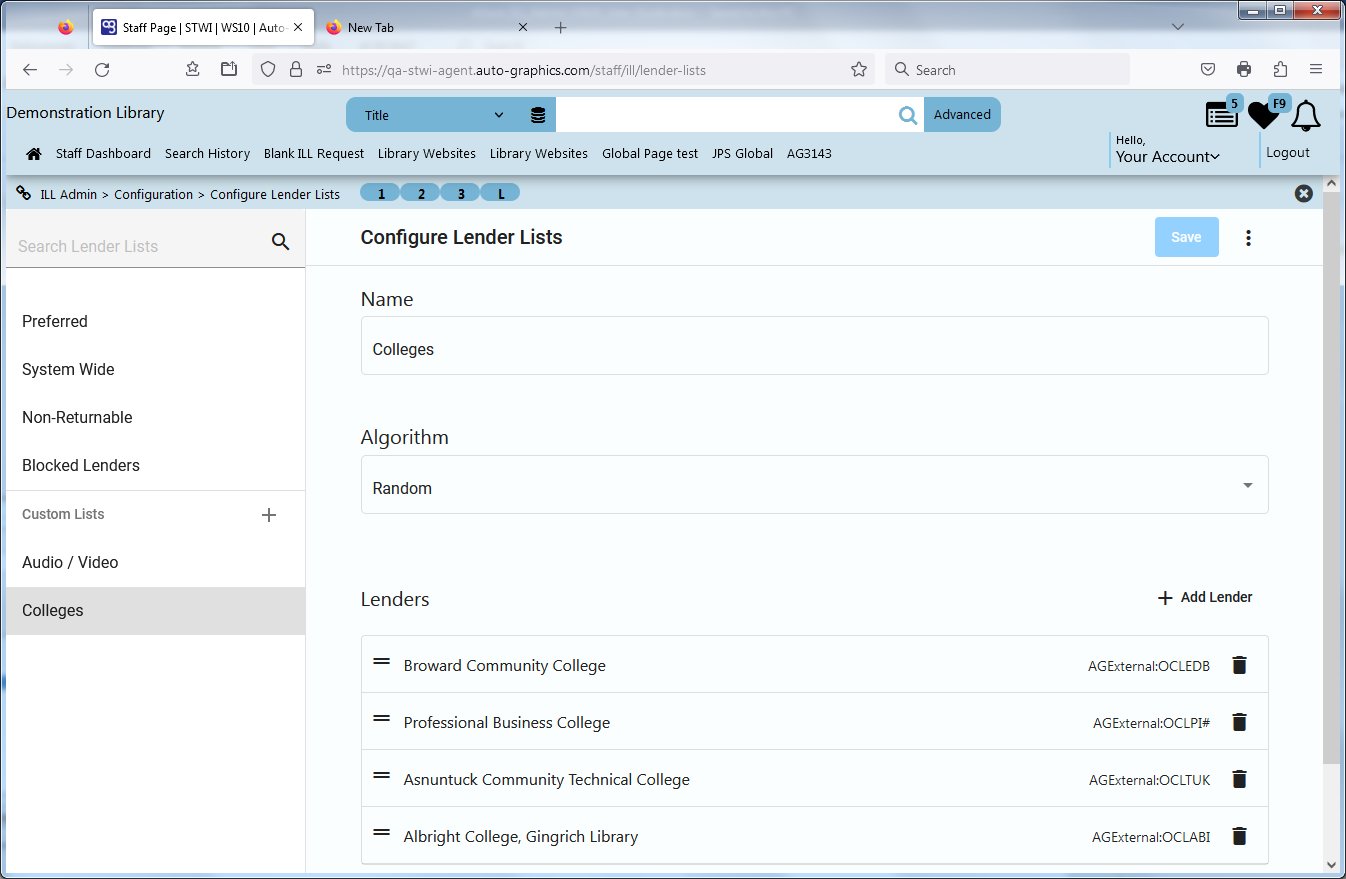1346x879 pixels.
Task: Click drag handle for Asnuntuck Community Technical College
Action: coord(381,775)
